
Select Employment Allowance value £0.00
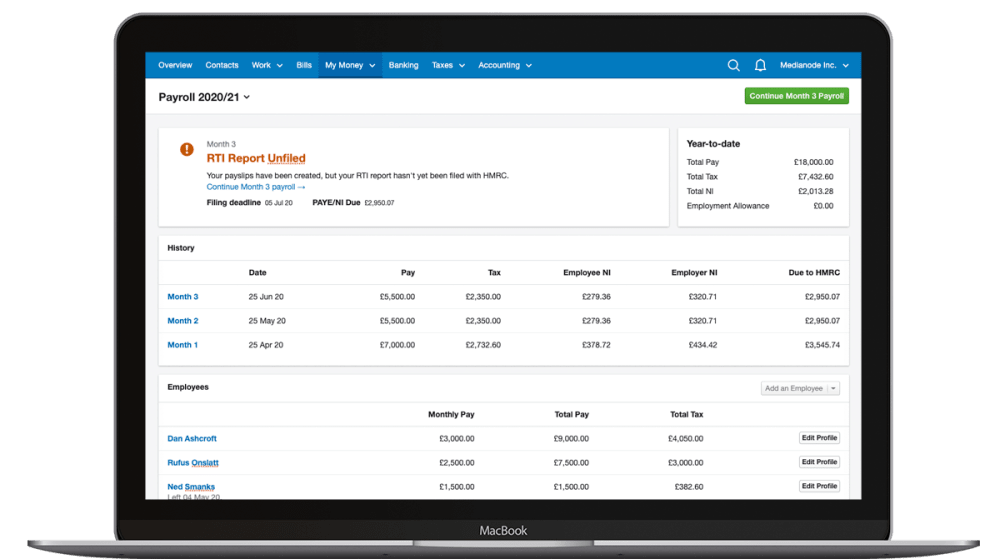tap(823, 206)
